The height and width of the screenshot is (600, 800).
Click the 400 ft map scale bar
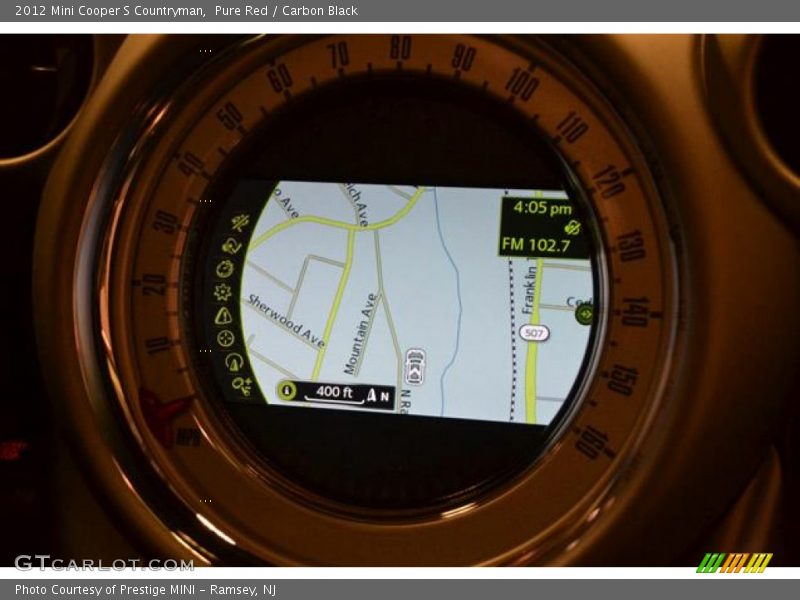click(x=334, y=393)
